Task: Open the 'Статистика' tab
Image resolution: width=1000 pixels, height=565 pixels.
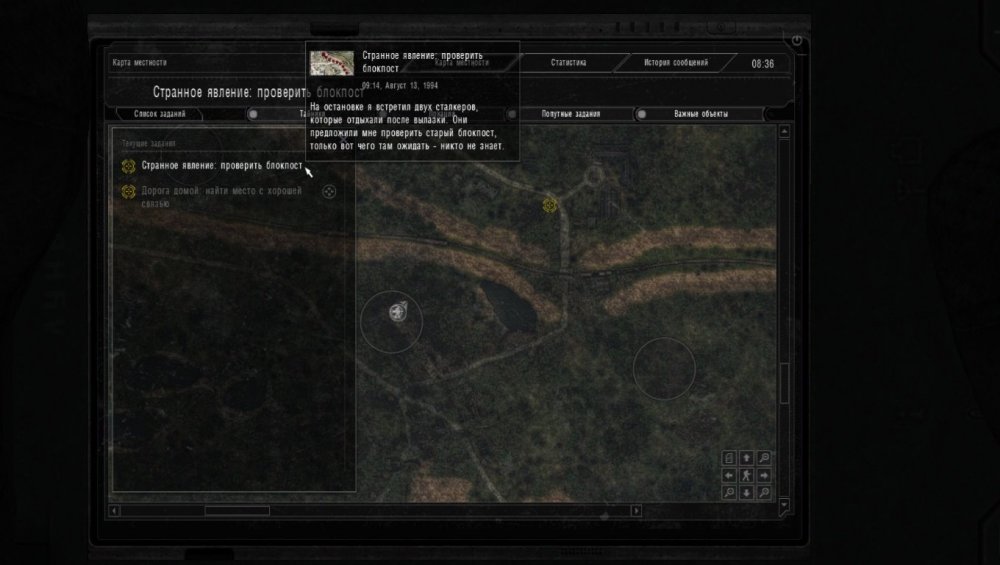Action: tap(568, 62)
